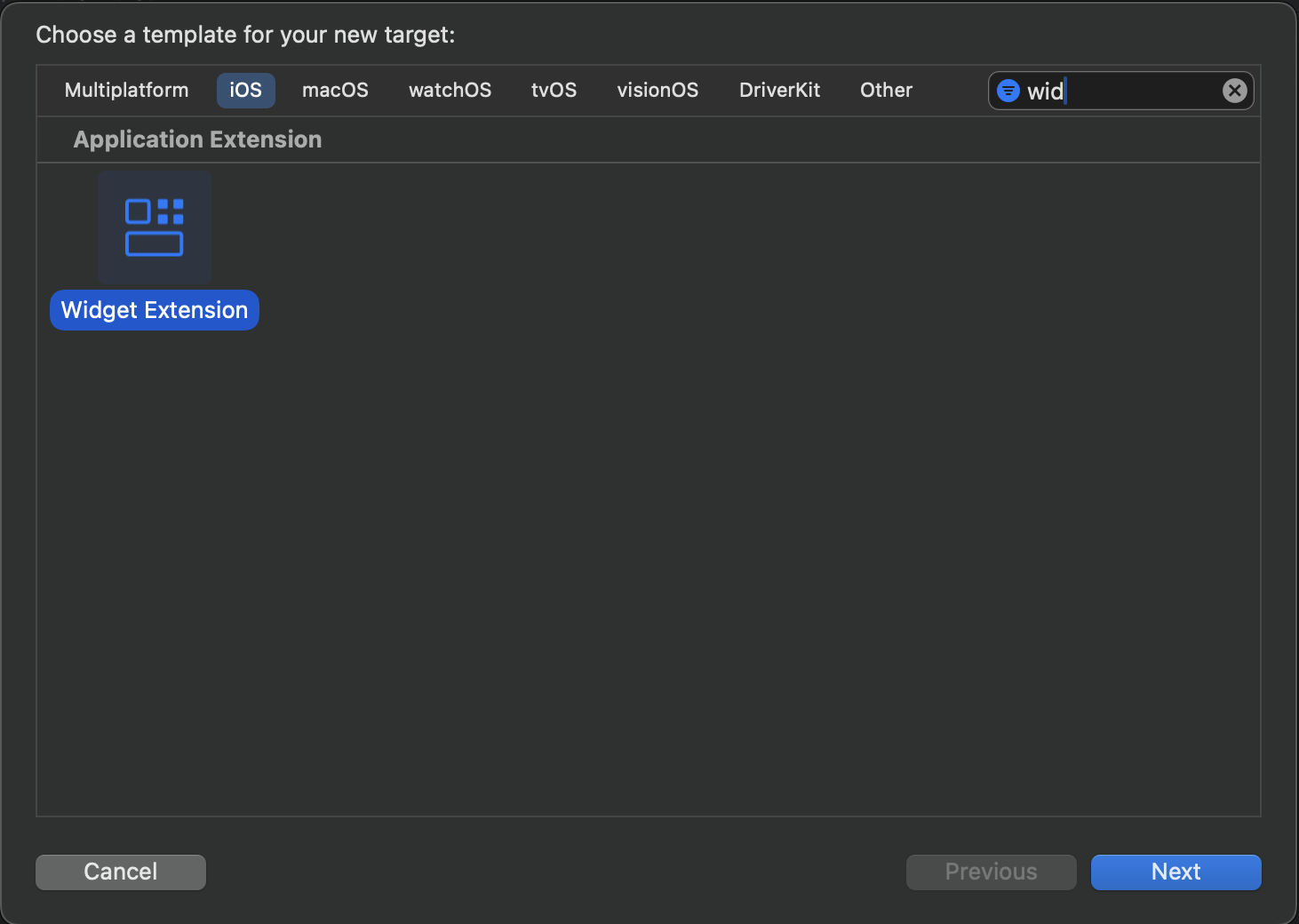Click the disabled Previous button

991,872
